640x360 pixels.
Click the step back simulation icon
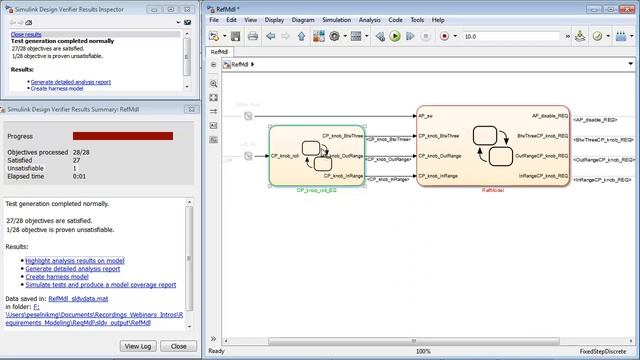click(x=380, y=36)
